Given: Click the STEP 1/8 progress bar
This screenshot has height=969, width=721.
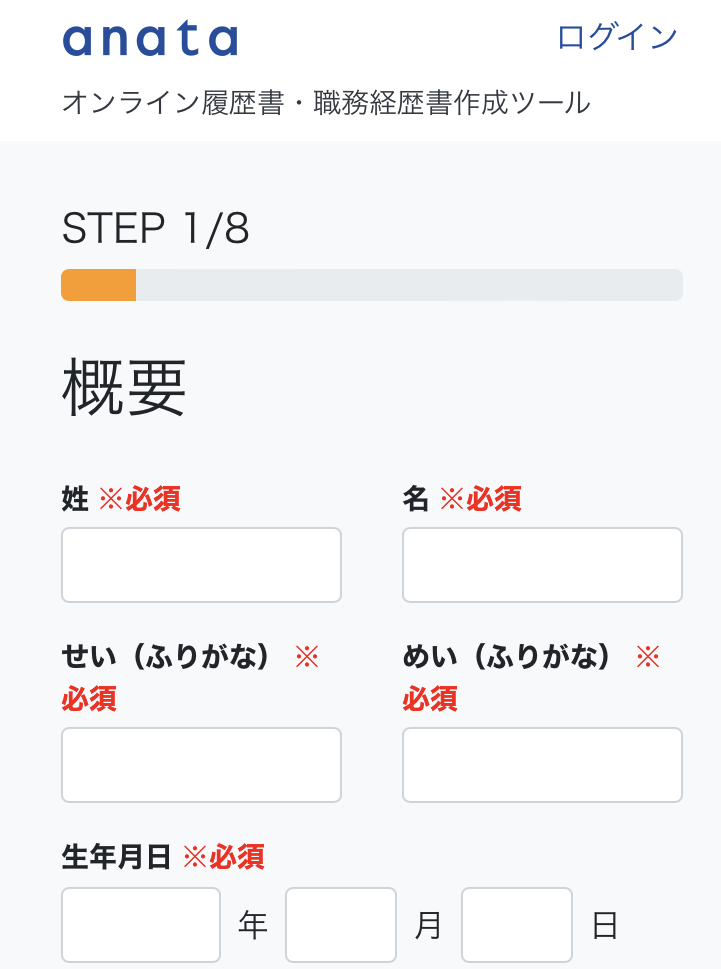Looking at the screenshot, I should [x=370, y=285].
